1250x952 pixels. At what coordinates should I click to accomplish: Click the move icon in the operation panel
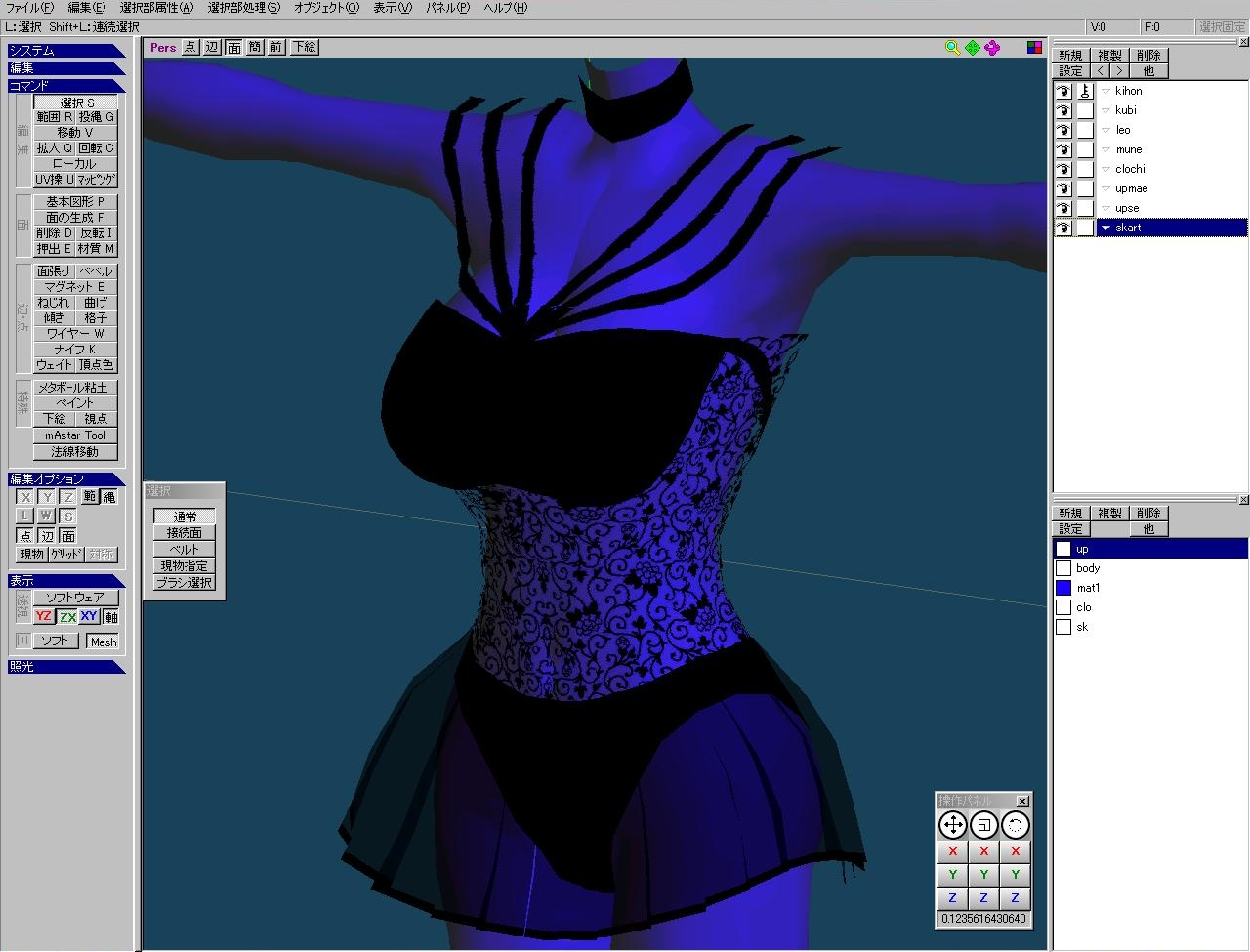(952, 826)
